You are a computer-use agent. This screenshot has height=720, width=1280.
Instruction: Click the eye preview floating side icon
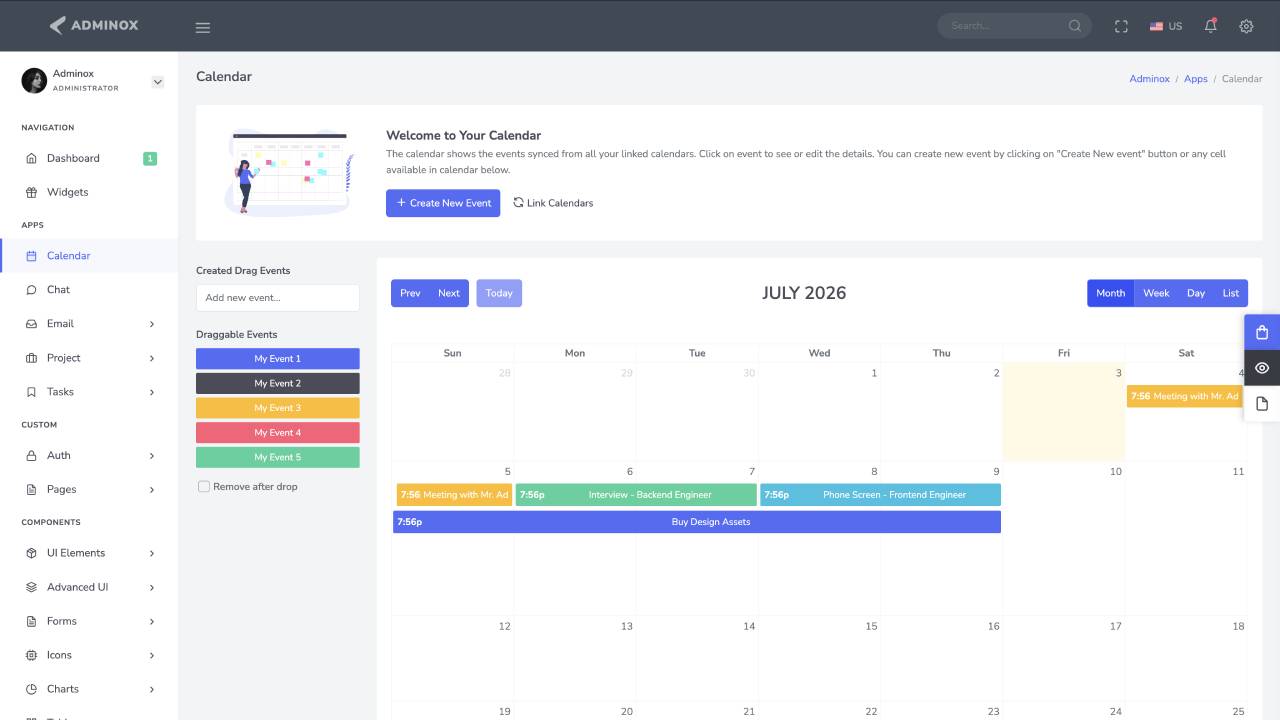point(1262,368)
